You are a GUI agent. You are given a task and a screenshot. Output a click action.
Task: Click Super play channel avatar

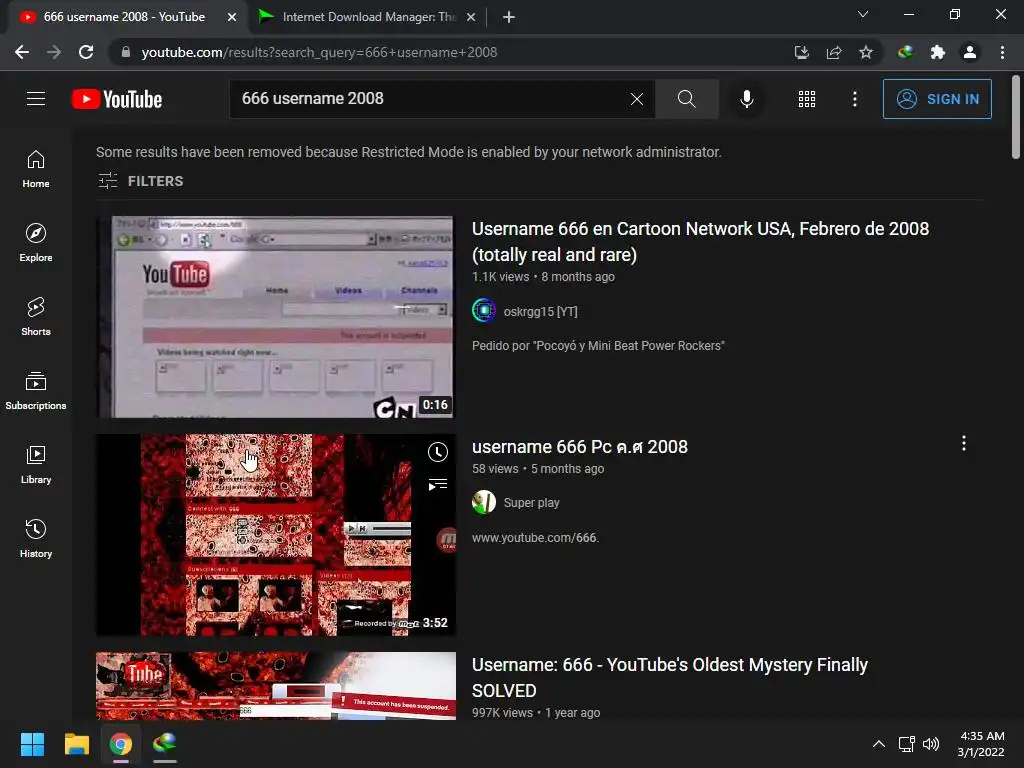[484, 502]
